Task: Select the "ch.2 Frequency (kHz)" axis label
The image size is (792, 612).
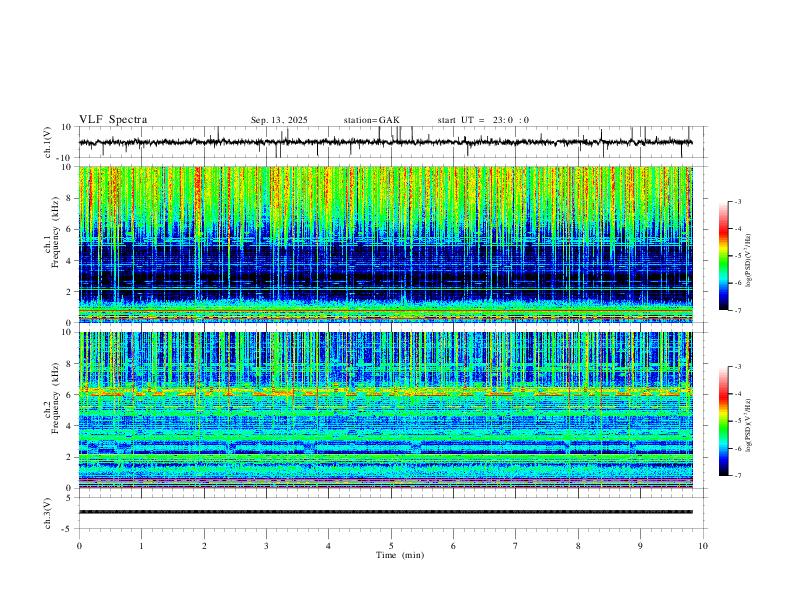Action: point(51,398)
